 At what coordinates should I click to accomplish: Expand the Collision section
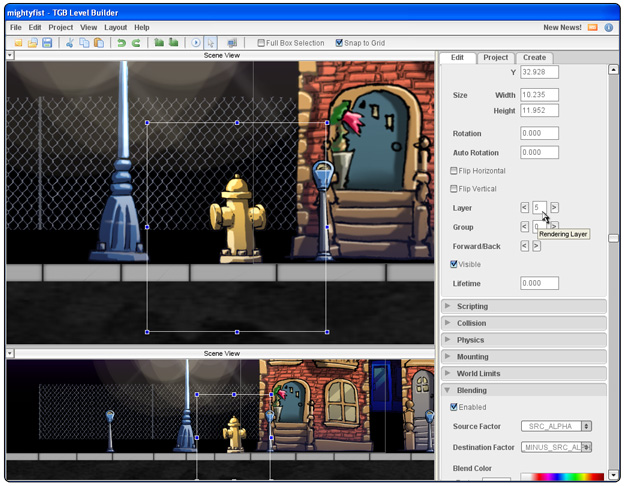[524, 323]
